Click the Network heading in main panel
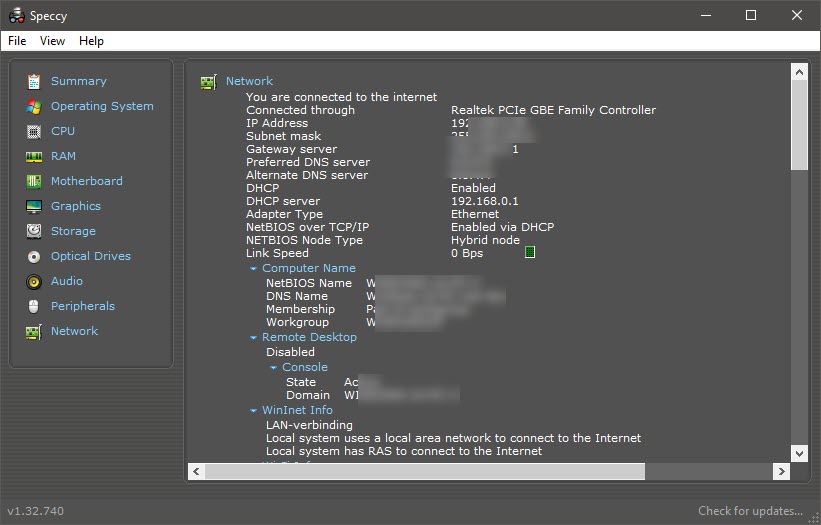 pyautogui.click(x=249, y=81)
